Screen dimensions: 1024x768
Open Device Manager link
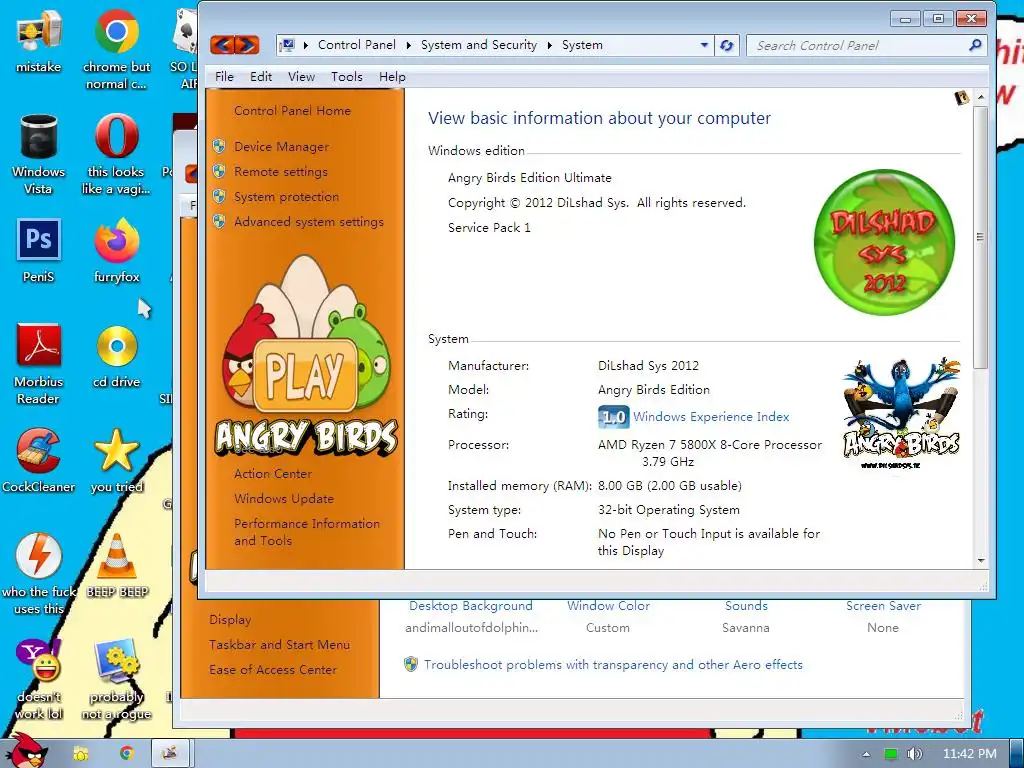[x=281, y=147]
